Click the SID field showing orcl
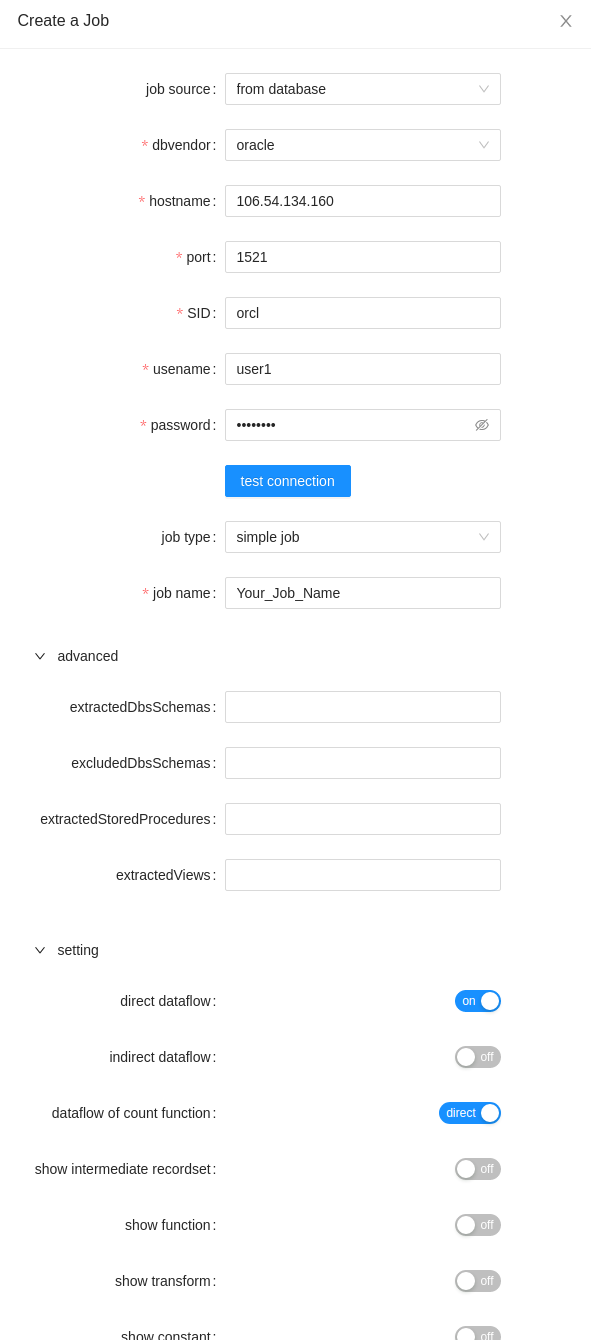The height and width of the screenshot is (1340, 591). 363,313
